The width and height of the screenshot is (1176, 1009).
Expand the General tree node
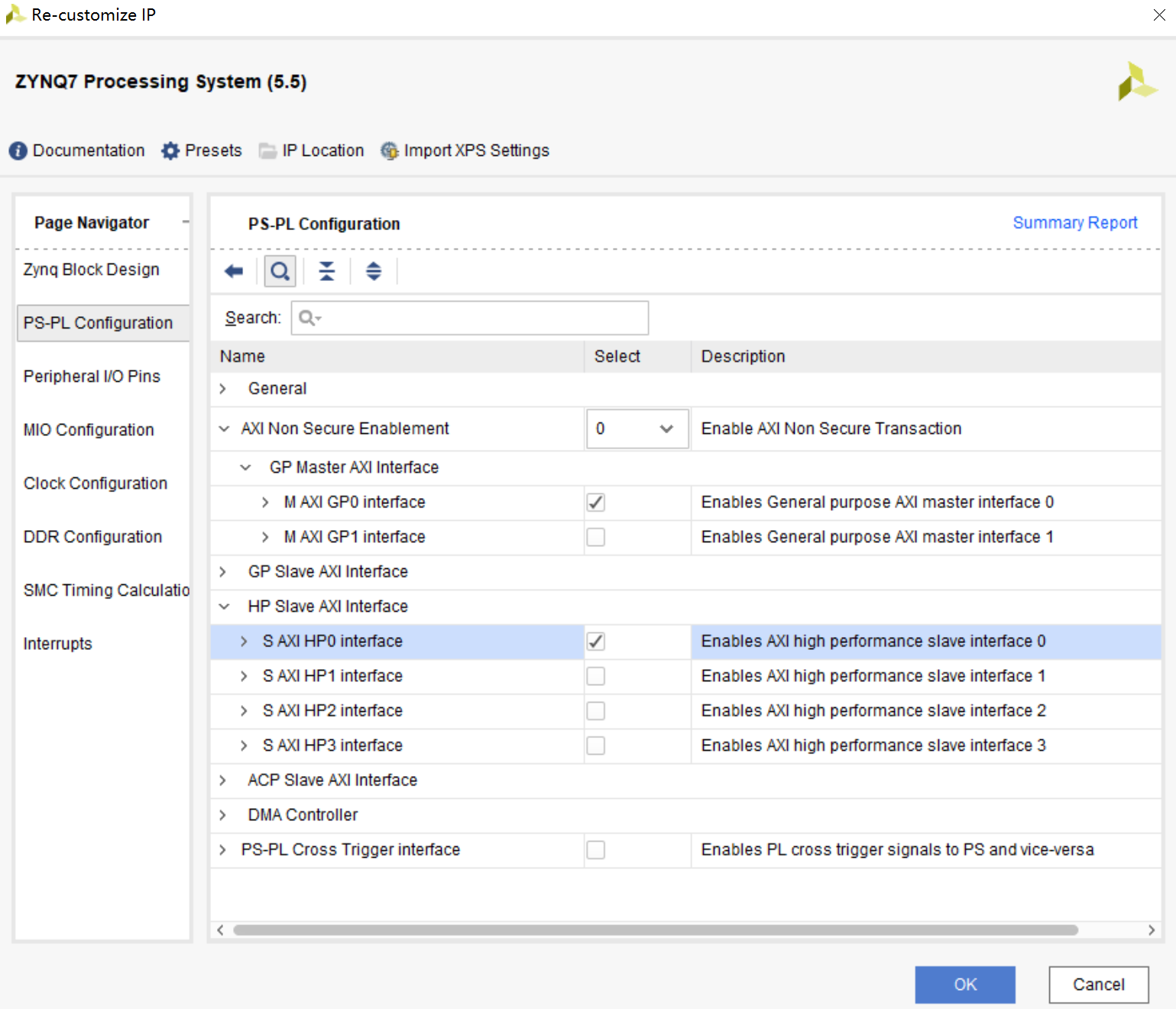coord(222,389)
